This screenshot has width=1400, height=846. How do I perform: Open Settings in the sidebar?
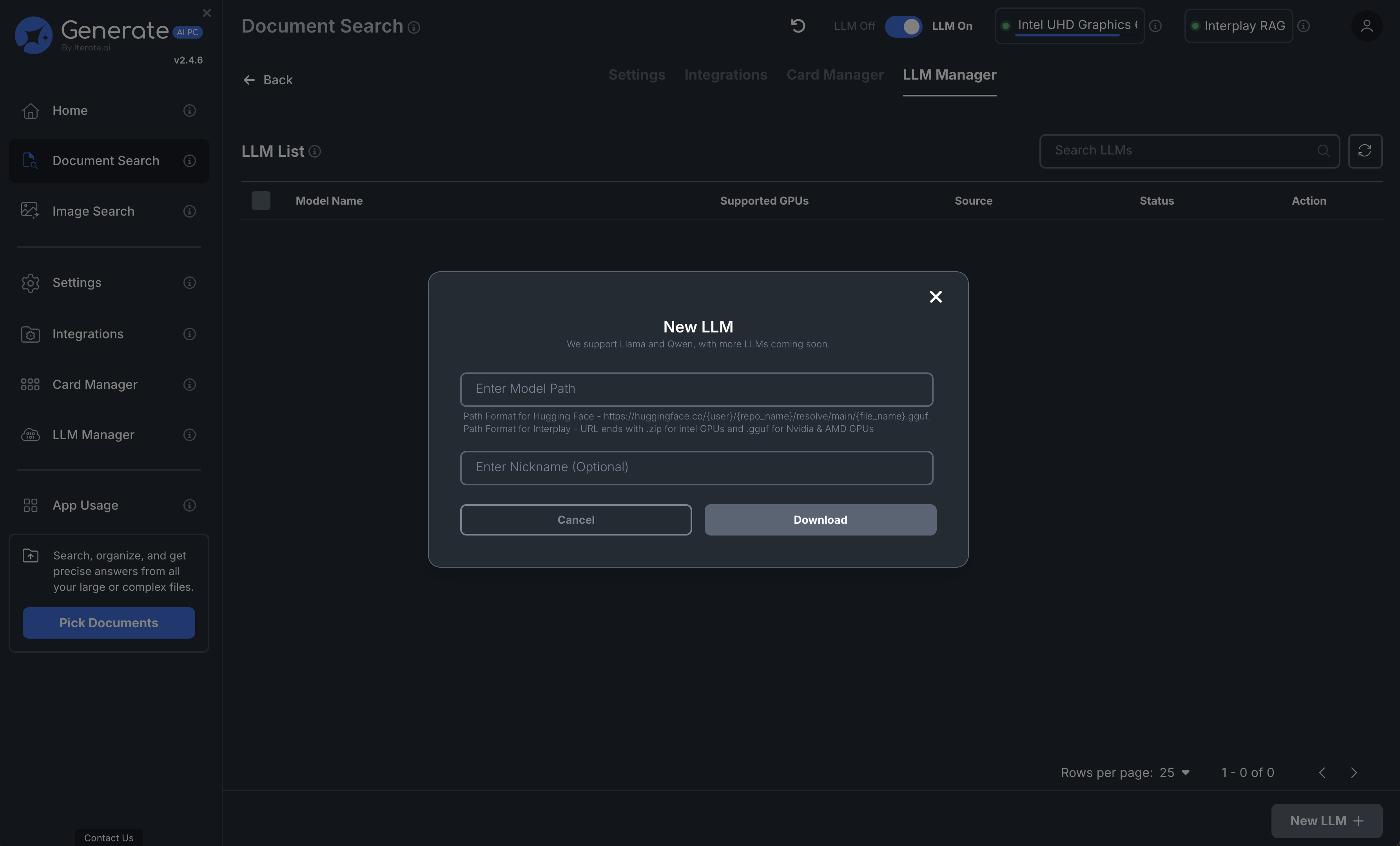(x=77, y=283)
